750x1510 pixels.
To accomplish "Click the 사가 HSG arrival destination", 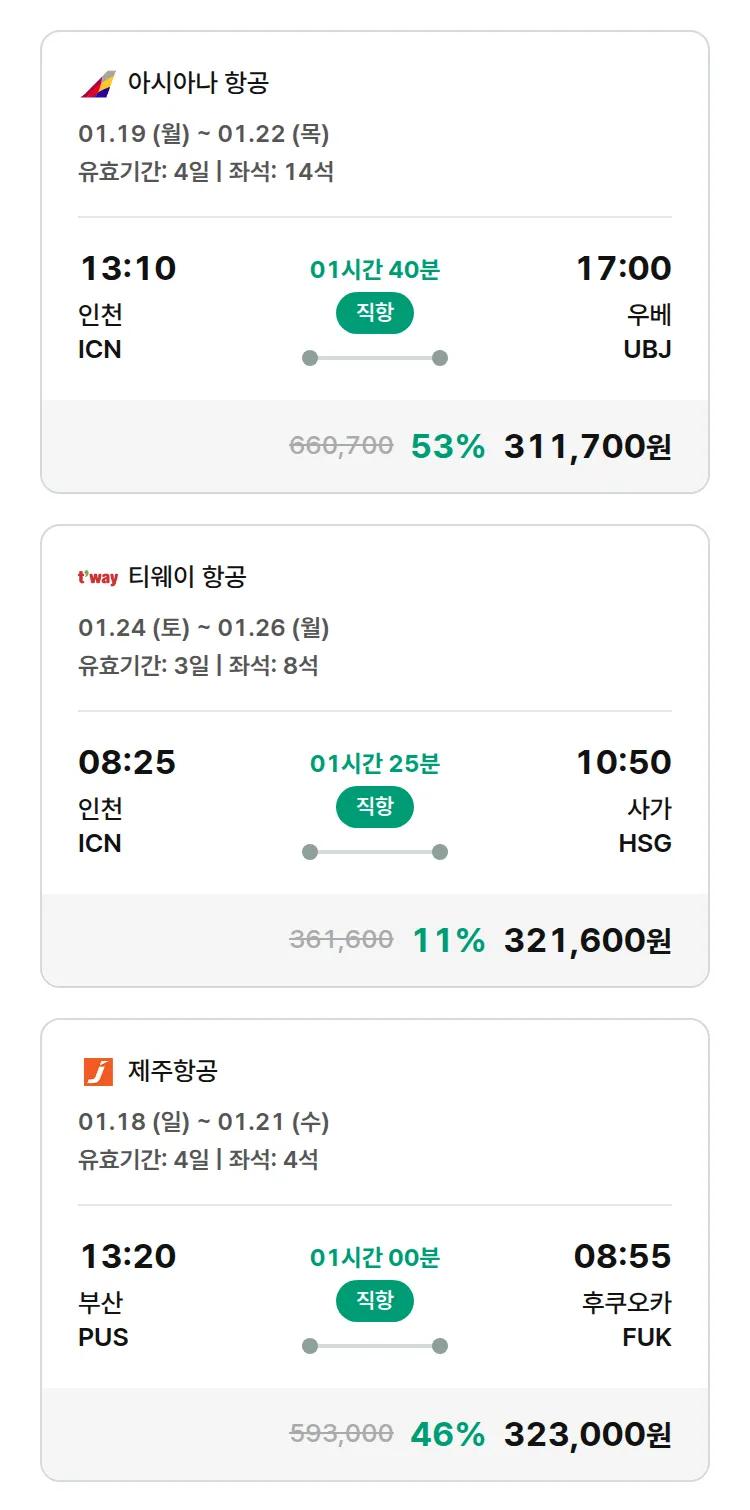I will 645,826.
